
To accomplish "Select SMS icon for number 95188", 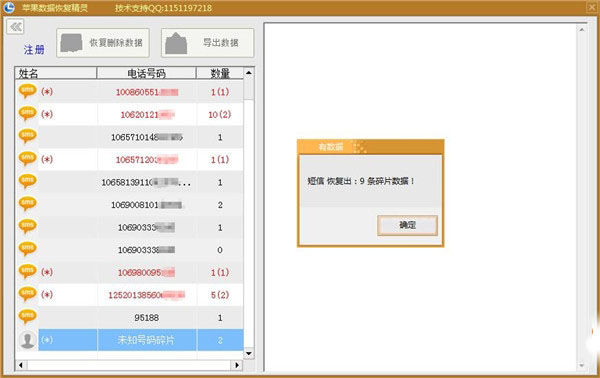I will [x=28, y=317].
